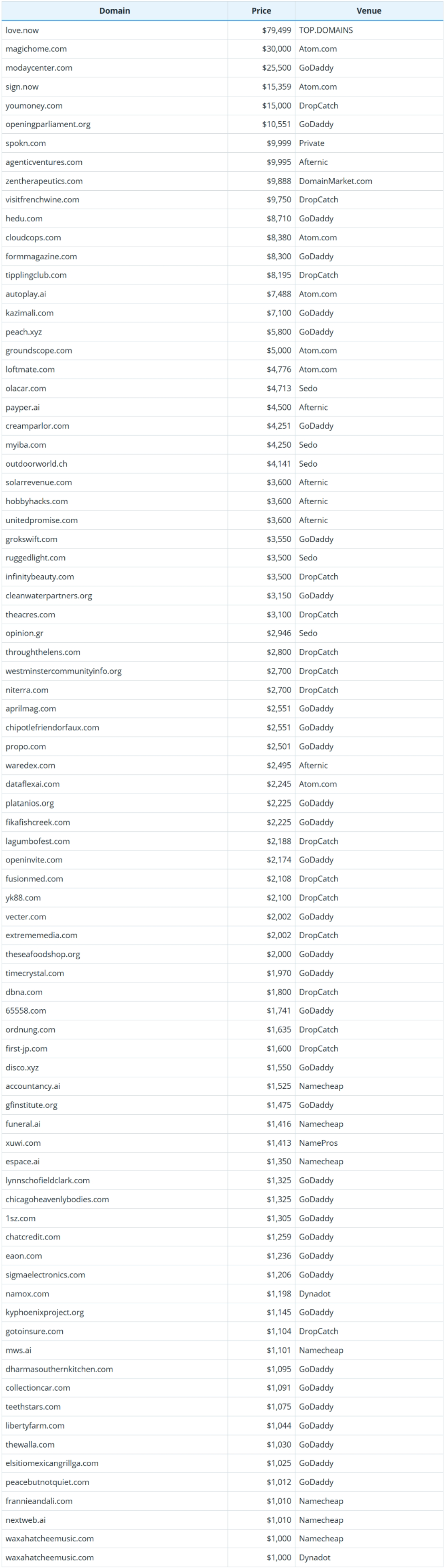The height and width of the screenshot is (1568, 444).
Task: Select the dharmasouthernkitchen.com row
Action: pyautogui.click(x=59, y=1369)
